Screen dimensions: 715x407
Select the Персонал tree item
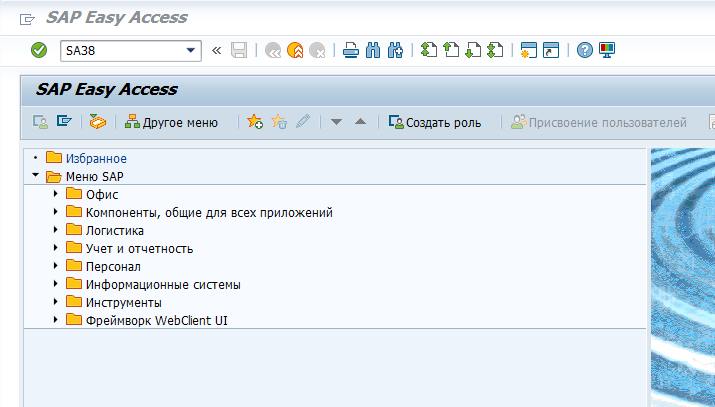pos(113,266)
